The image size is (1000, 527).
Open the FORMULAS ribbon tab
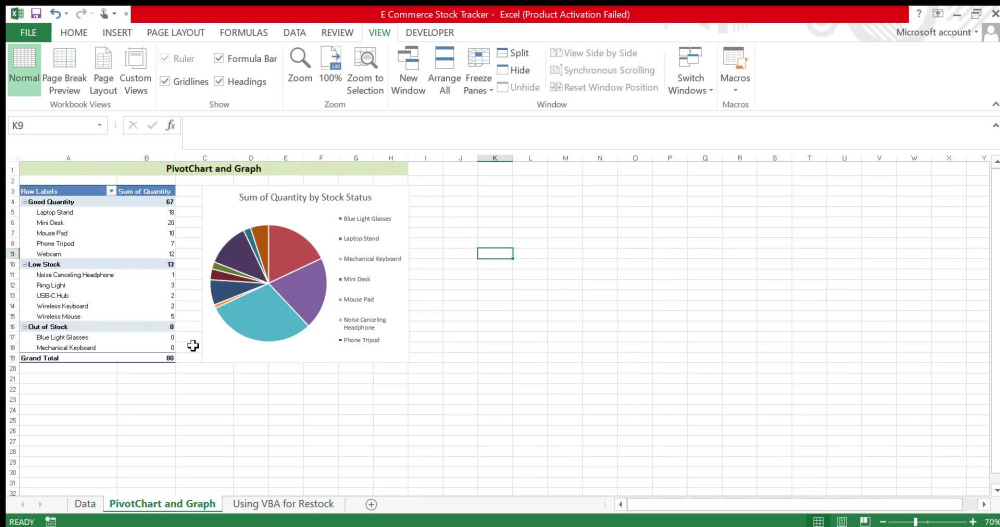click(x=244, y=33)
